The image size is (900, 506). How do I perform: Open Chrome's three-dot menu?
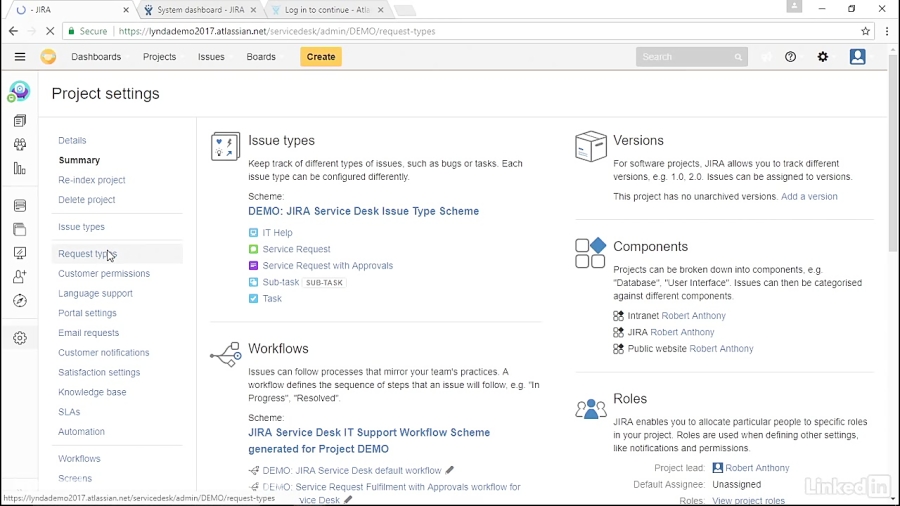[887, 31]
